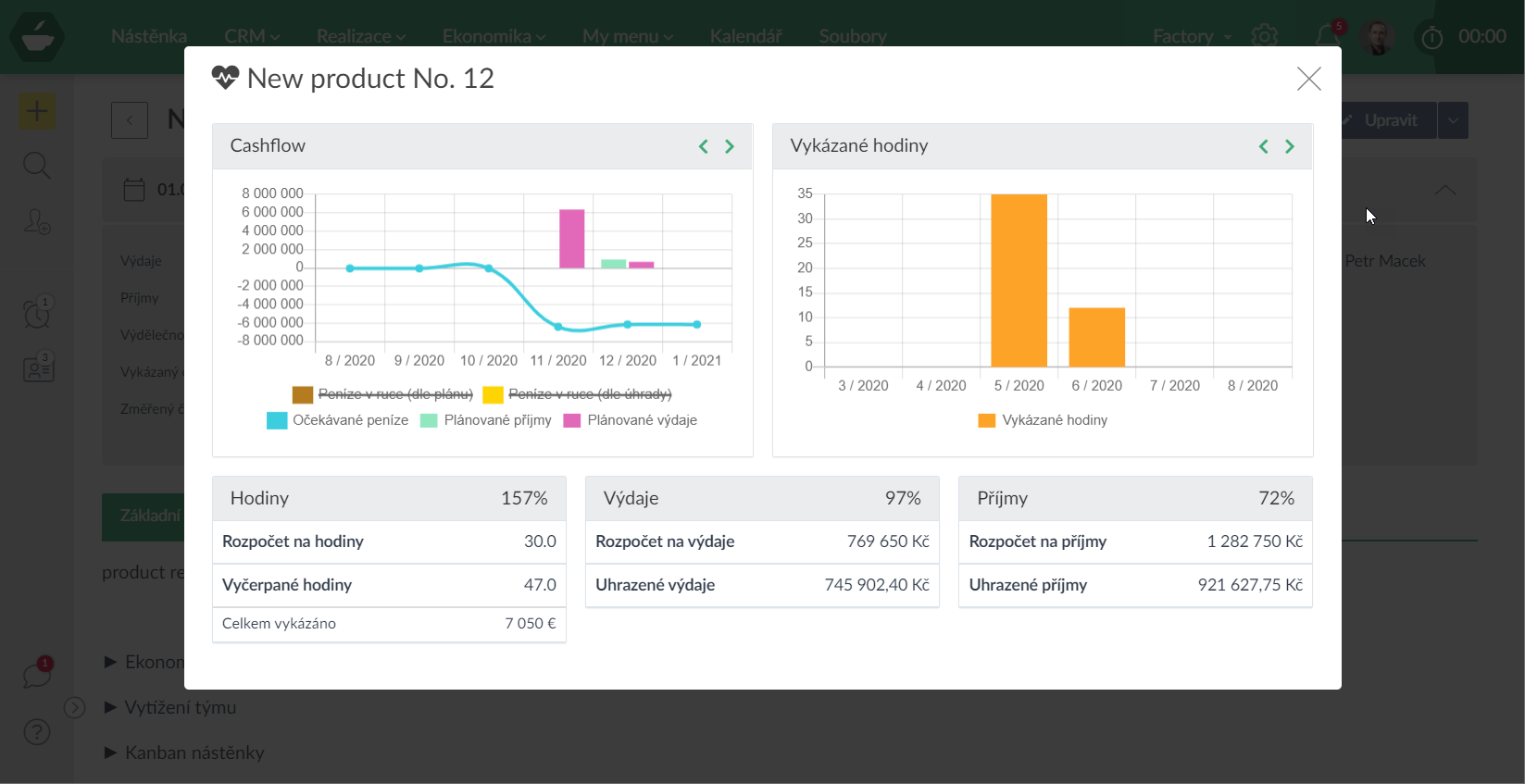Image resolution: width=1525 pixels, height=784 pixels.
Task: Open the Ekonomika menu
Action: [x=494, y=36]
